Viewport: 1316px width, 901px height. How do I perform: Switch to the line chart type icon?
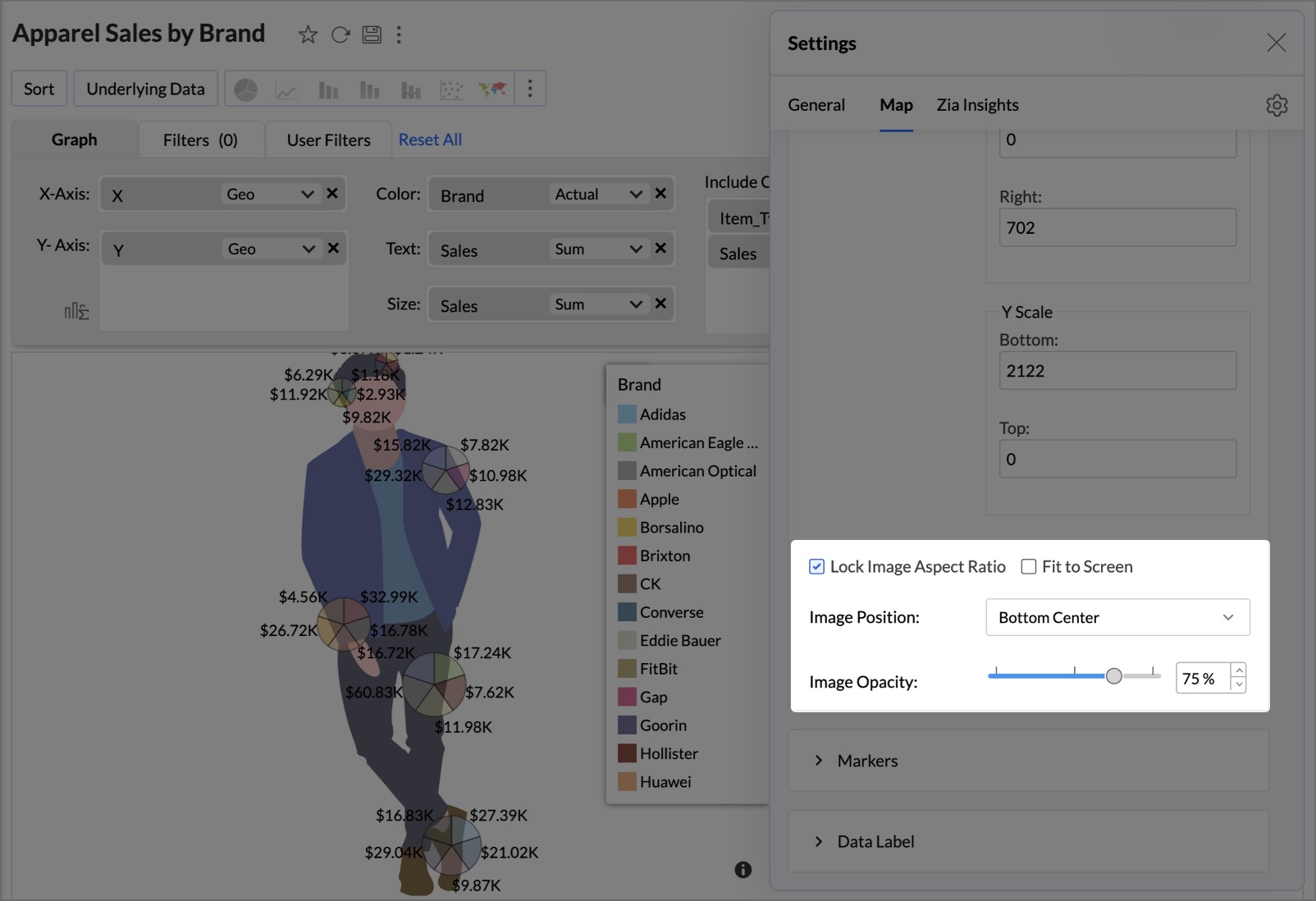(286, 89)
